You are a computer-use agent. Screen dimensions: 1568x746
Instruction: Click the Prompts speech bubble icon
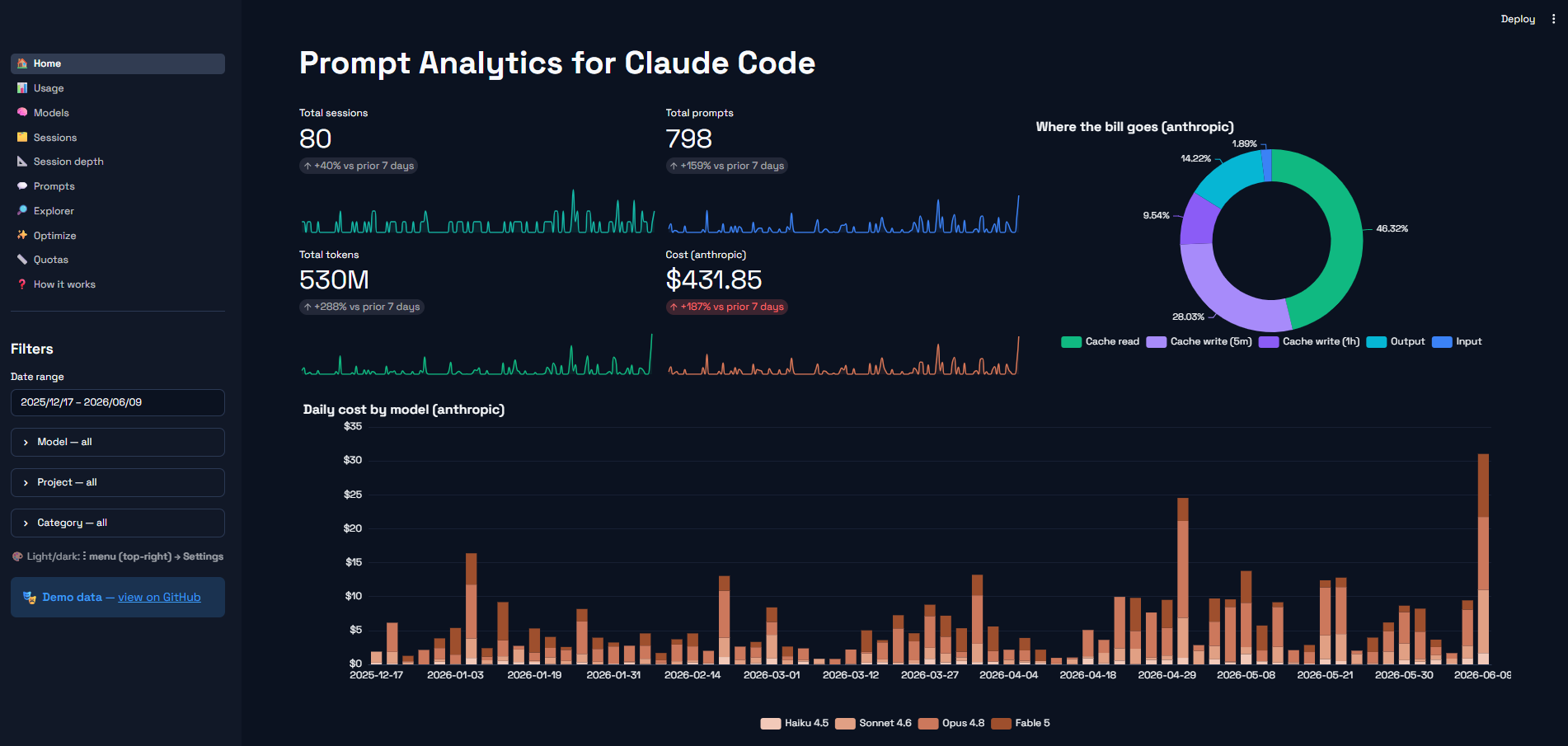[22, 186]
